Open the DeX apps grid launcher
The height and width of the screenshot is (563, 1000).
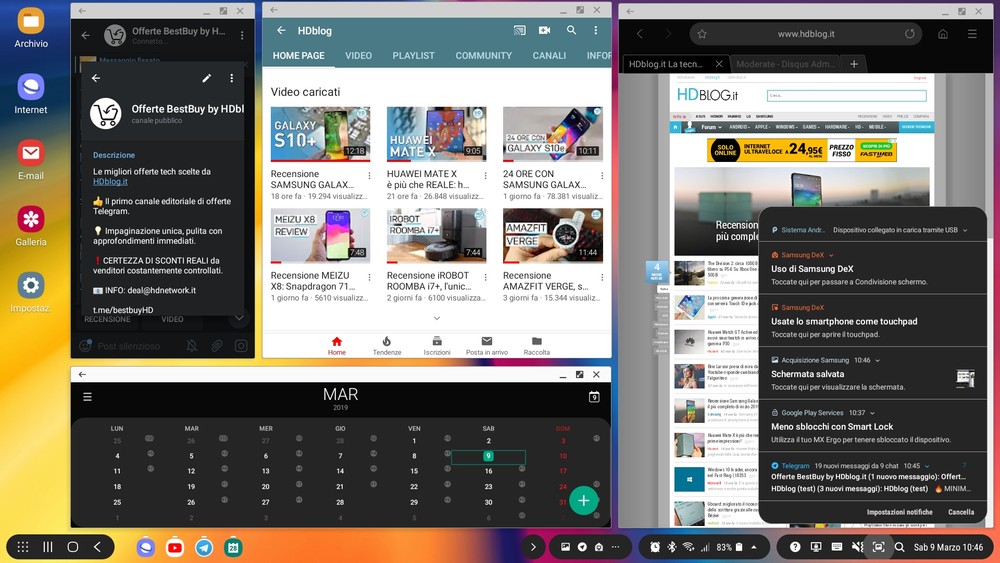click(x=23, y=546)
